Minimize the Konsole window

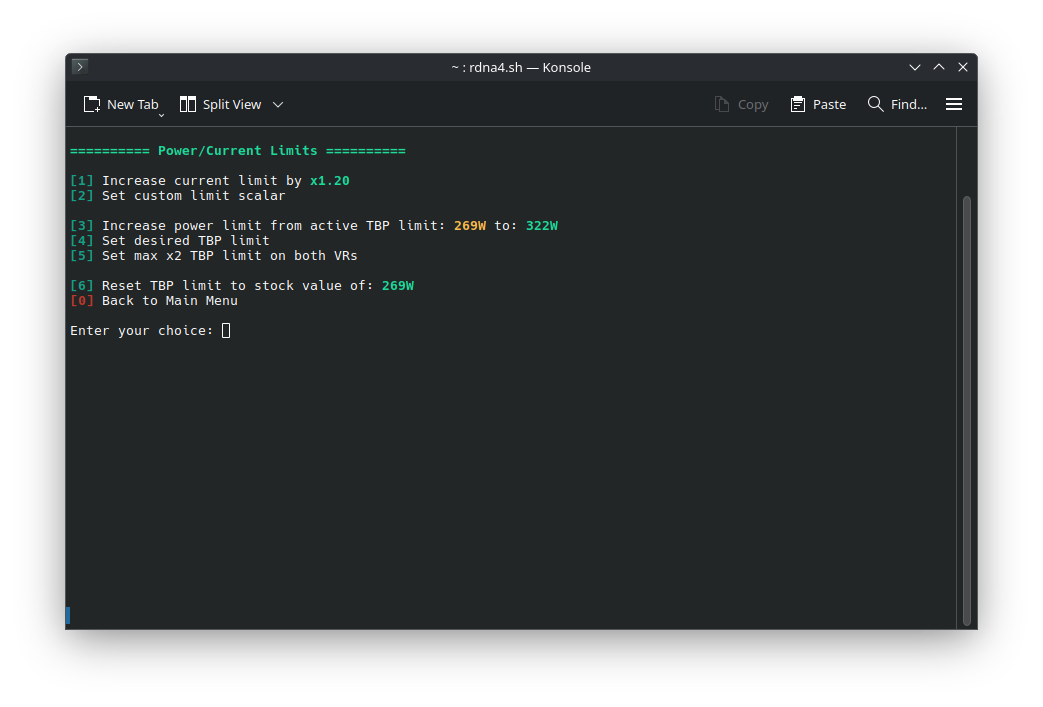[915, 67]
